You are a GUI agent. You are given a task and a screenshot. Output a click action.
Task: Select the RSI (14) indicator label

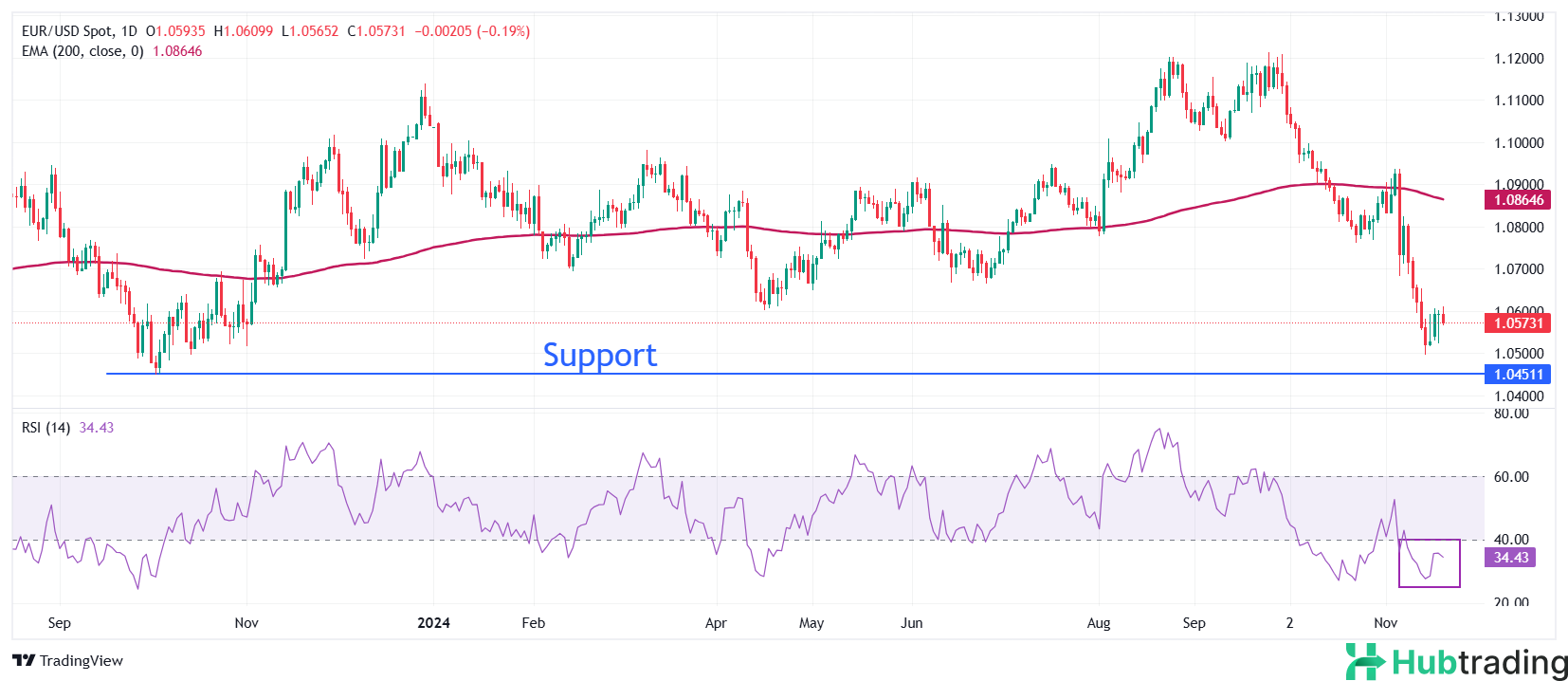(x=46, y=428)
